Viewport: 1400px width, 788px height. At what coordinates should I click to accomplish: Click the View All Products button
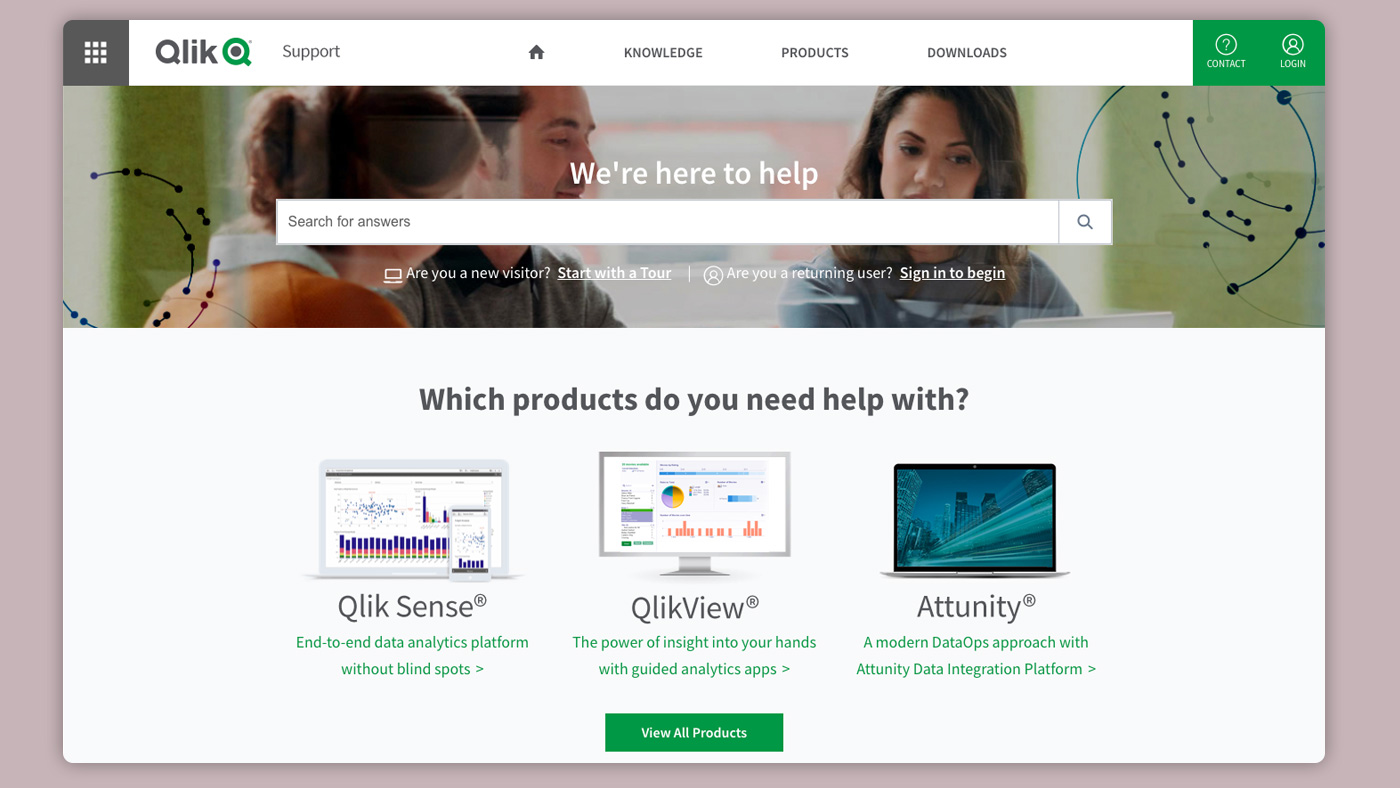(x=694, y=732)
